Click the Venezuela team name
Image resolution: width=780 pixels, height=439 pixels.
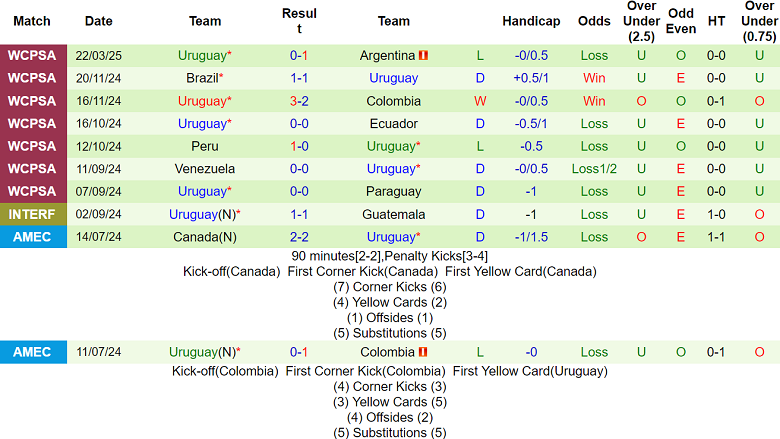click(x=204, y=169)
